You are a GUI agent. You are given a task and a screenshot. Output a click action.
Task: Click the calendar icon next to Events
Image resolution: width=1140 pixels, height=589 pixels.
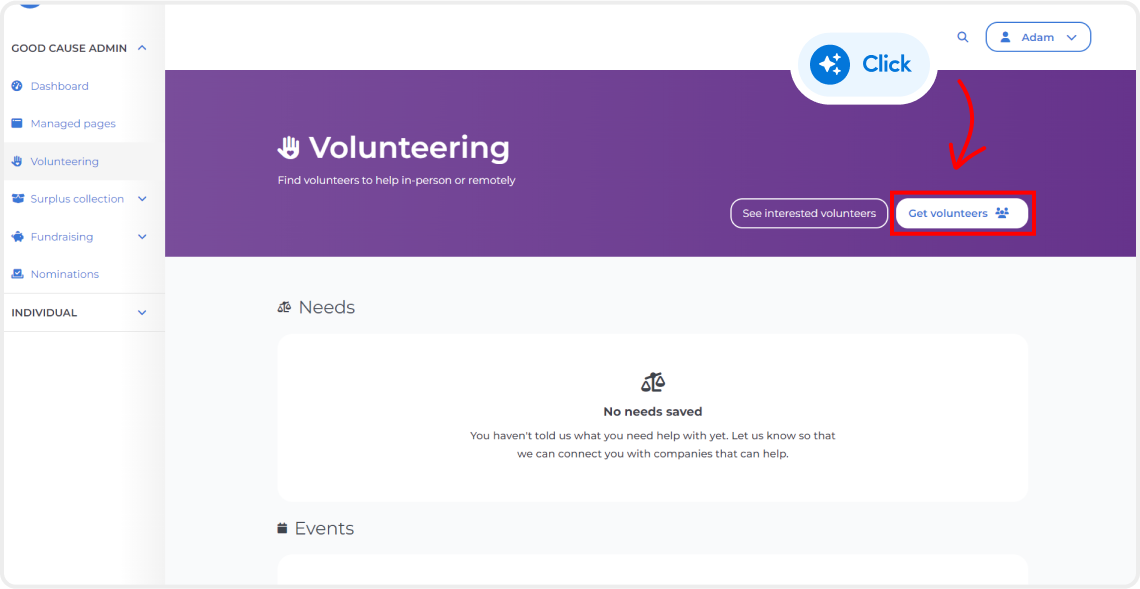click(x=282, y=527)
